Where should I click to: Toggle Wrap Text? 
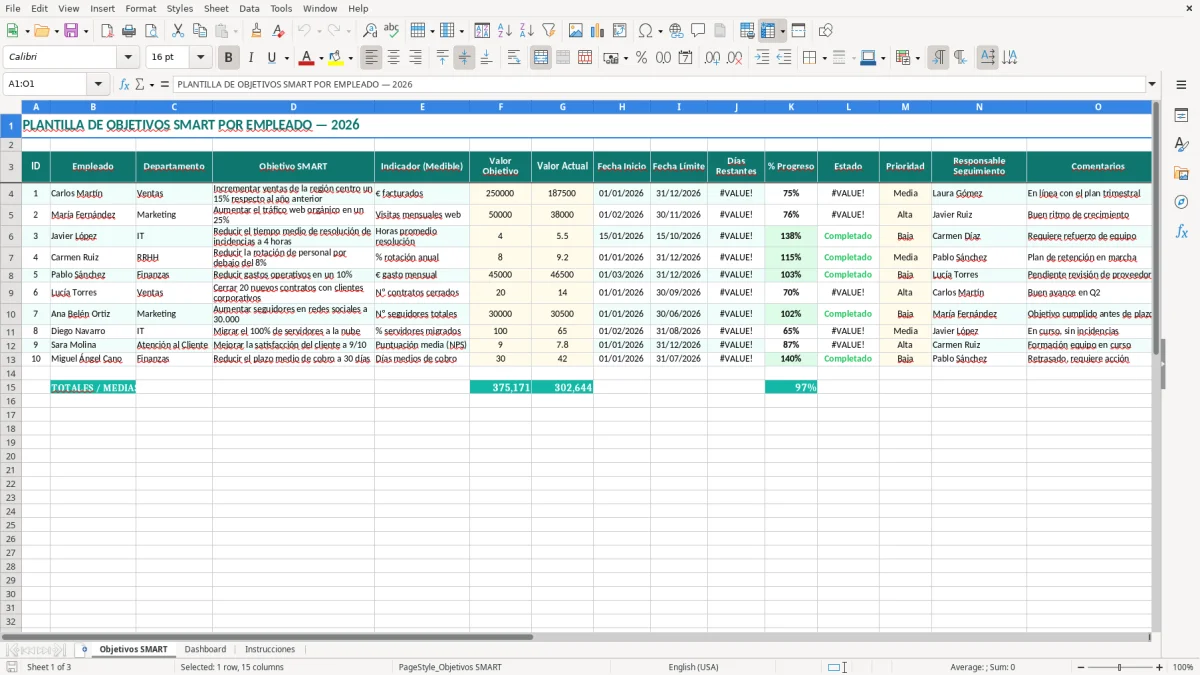point(513,58)
